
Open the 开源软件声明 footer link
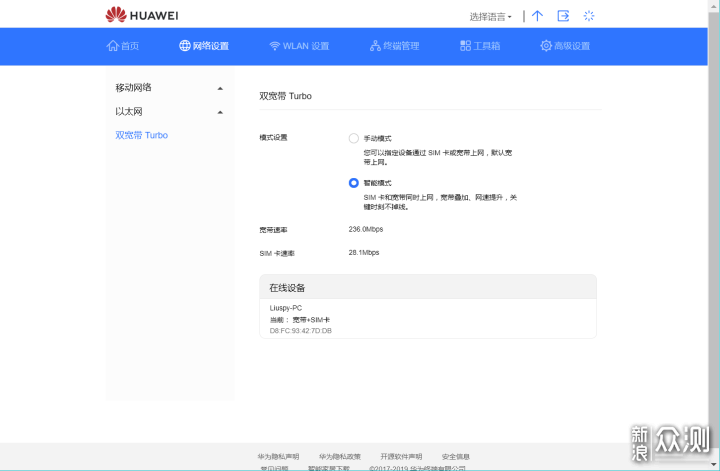401,456
